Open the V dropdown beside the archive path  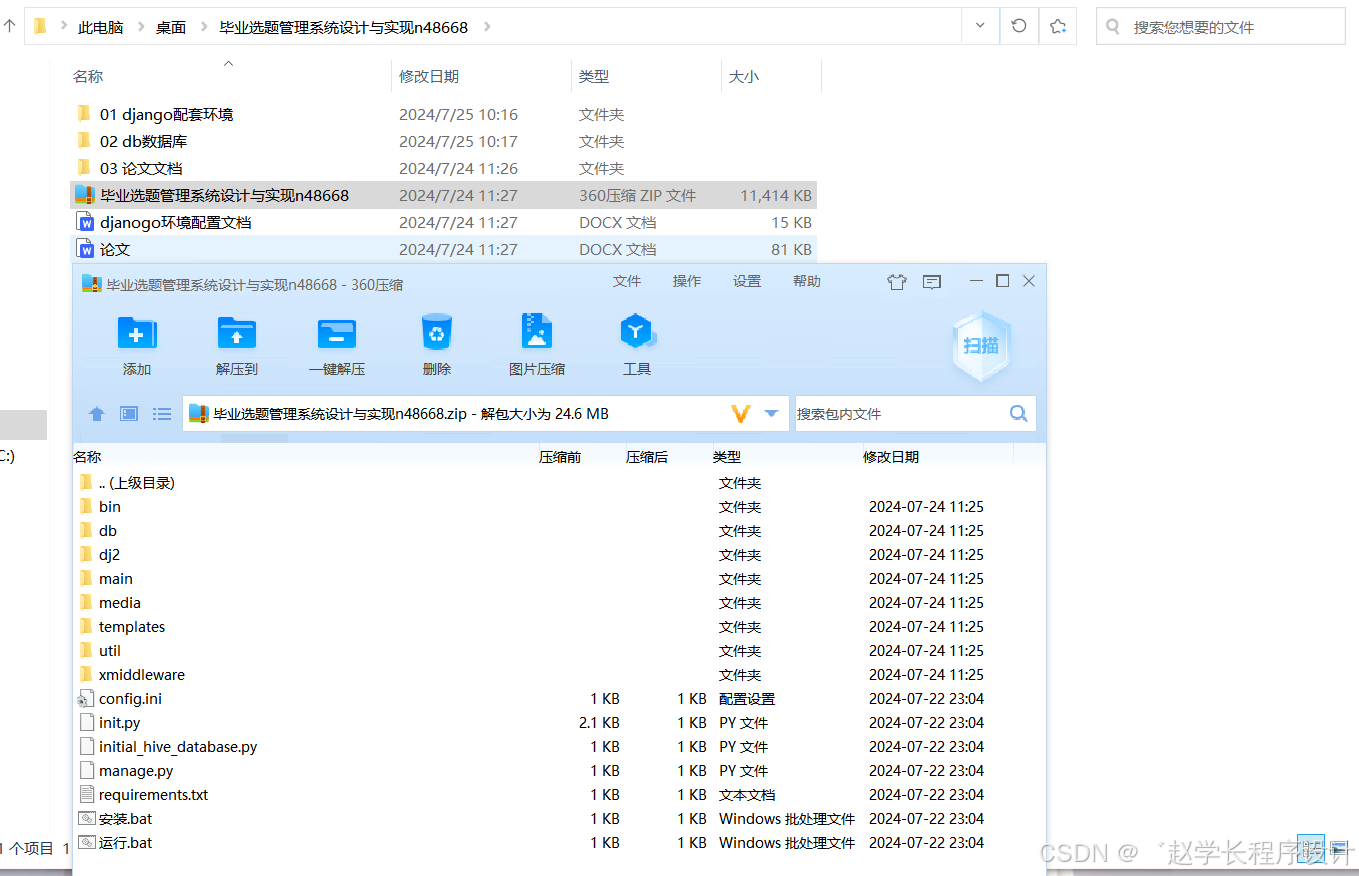(x=741, y=413)
